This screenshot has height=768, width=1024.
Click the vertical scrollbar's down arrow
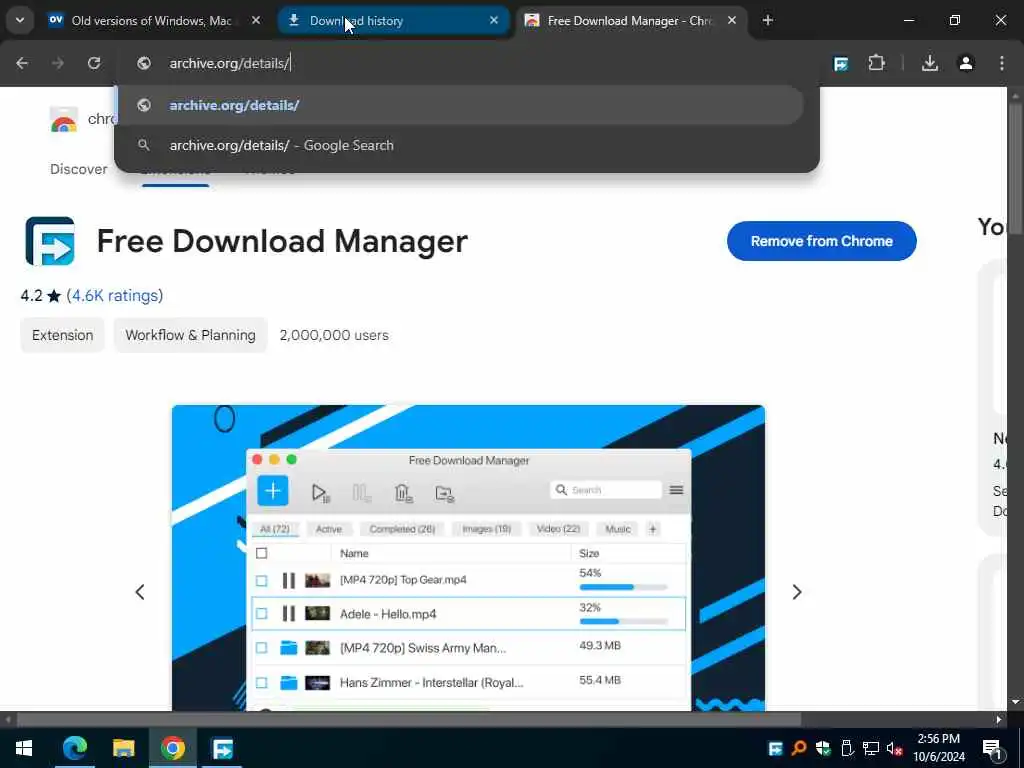pyautogui.click(x=1016, y=702)
